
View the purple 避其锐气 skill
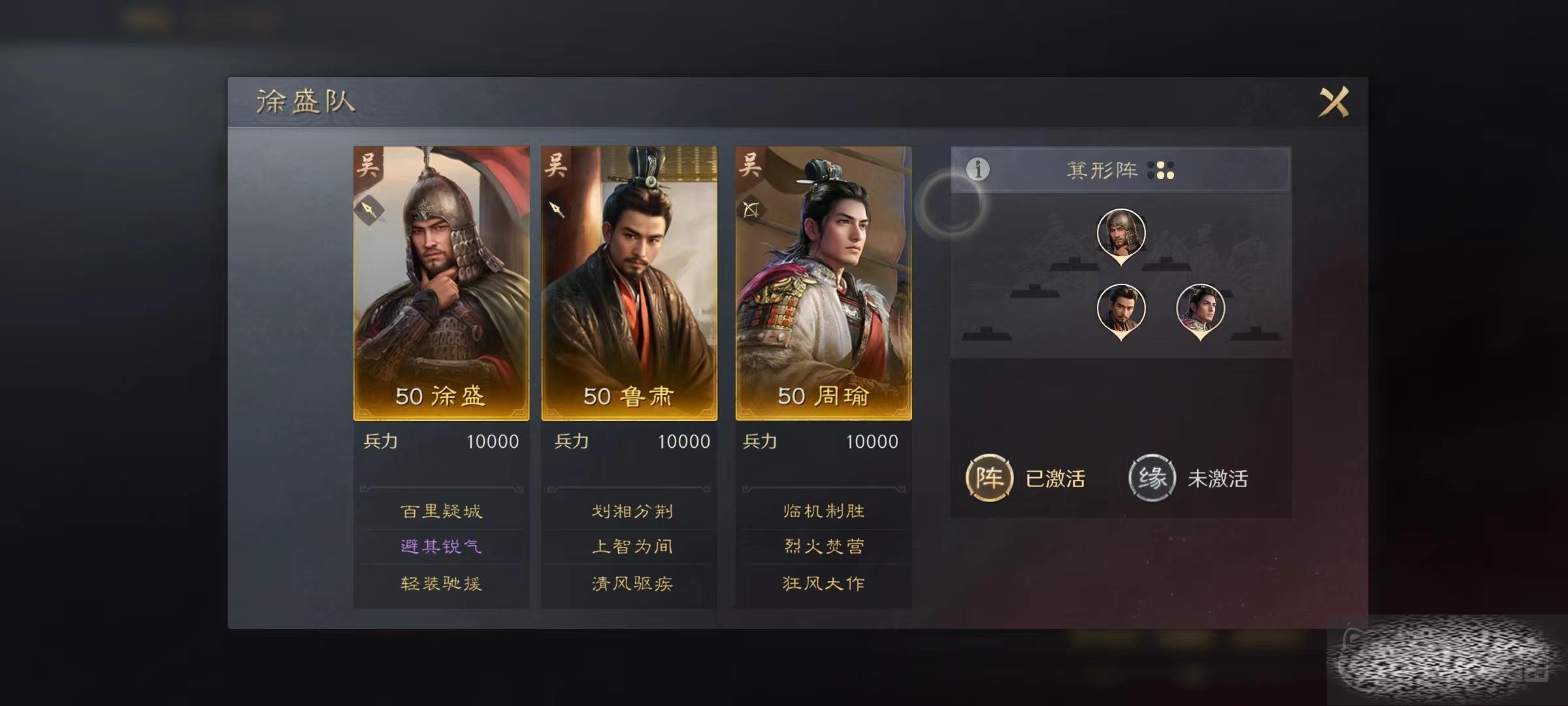click(442, 546)
